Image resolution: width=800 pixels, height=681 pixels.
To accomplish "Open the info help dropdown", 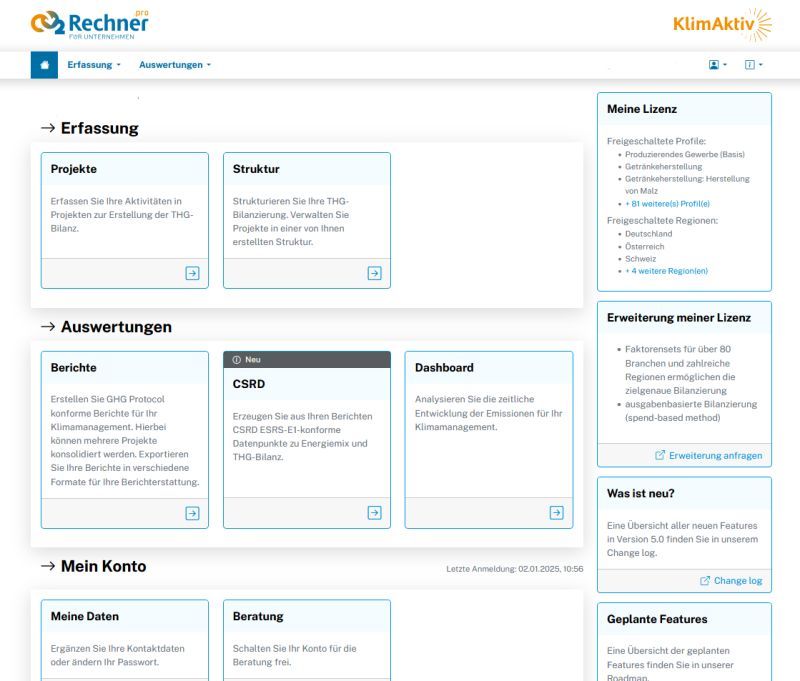I will click(753, 65).
